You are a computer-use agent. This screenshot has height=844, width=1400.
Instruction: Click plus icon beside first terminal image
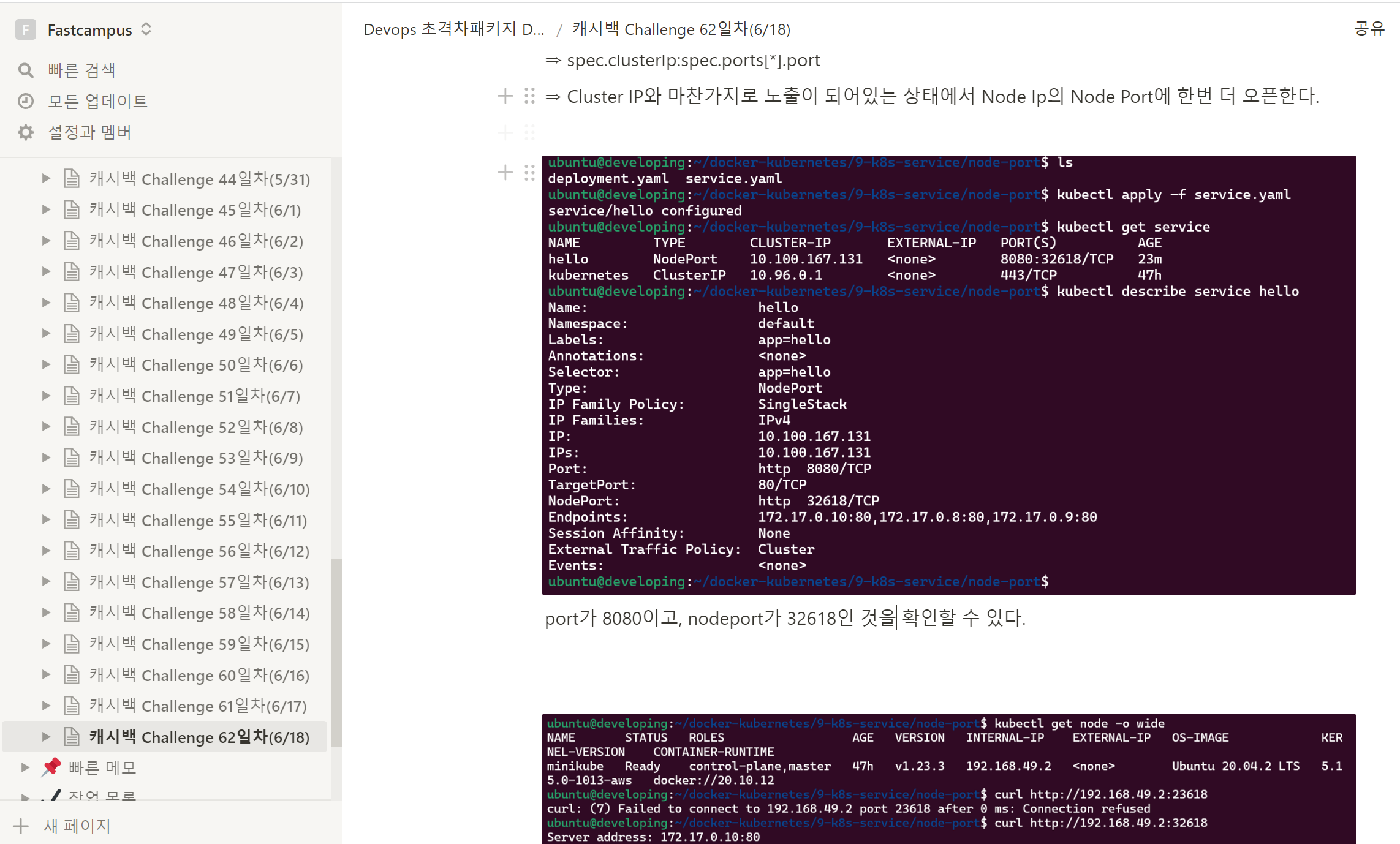tap(505, 173)
